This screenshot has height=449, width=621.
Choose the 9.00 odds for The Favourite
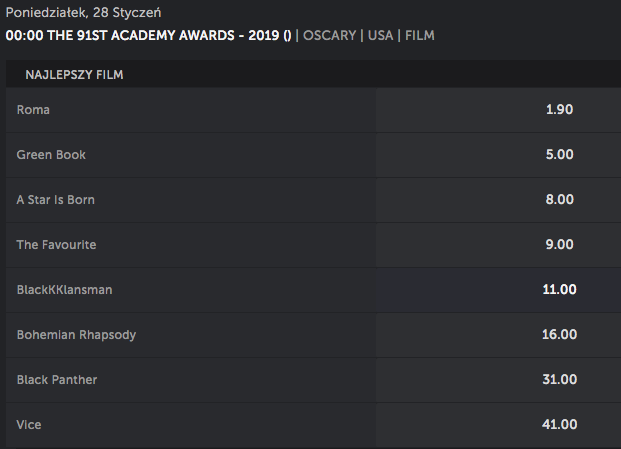point(499,245)
